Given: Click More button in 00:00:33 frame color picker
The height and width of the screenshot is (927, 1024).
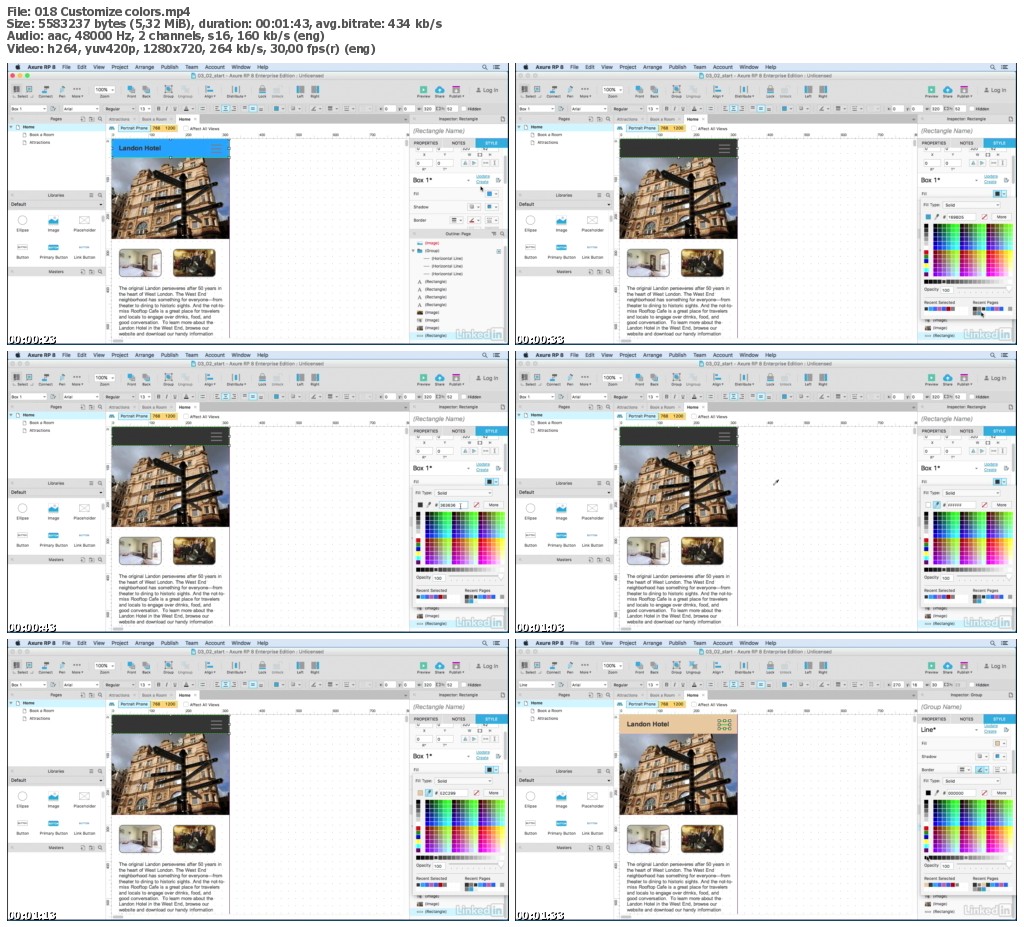Looking at the screenshot, I should pos(1001,217).
